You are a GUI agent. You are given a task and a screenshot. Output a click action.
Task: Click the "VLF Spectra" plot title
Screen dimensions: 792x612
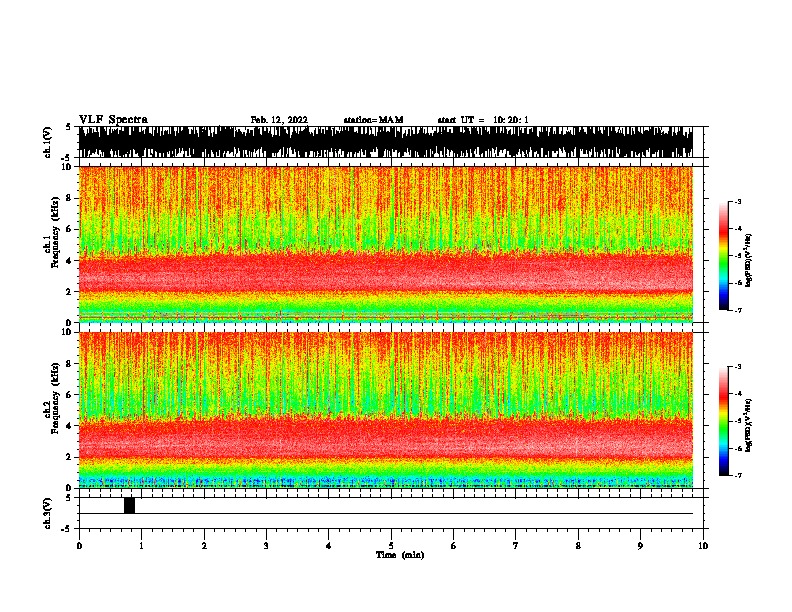113,120
